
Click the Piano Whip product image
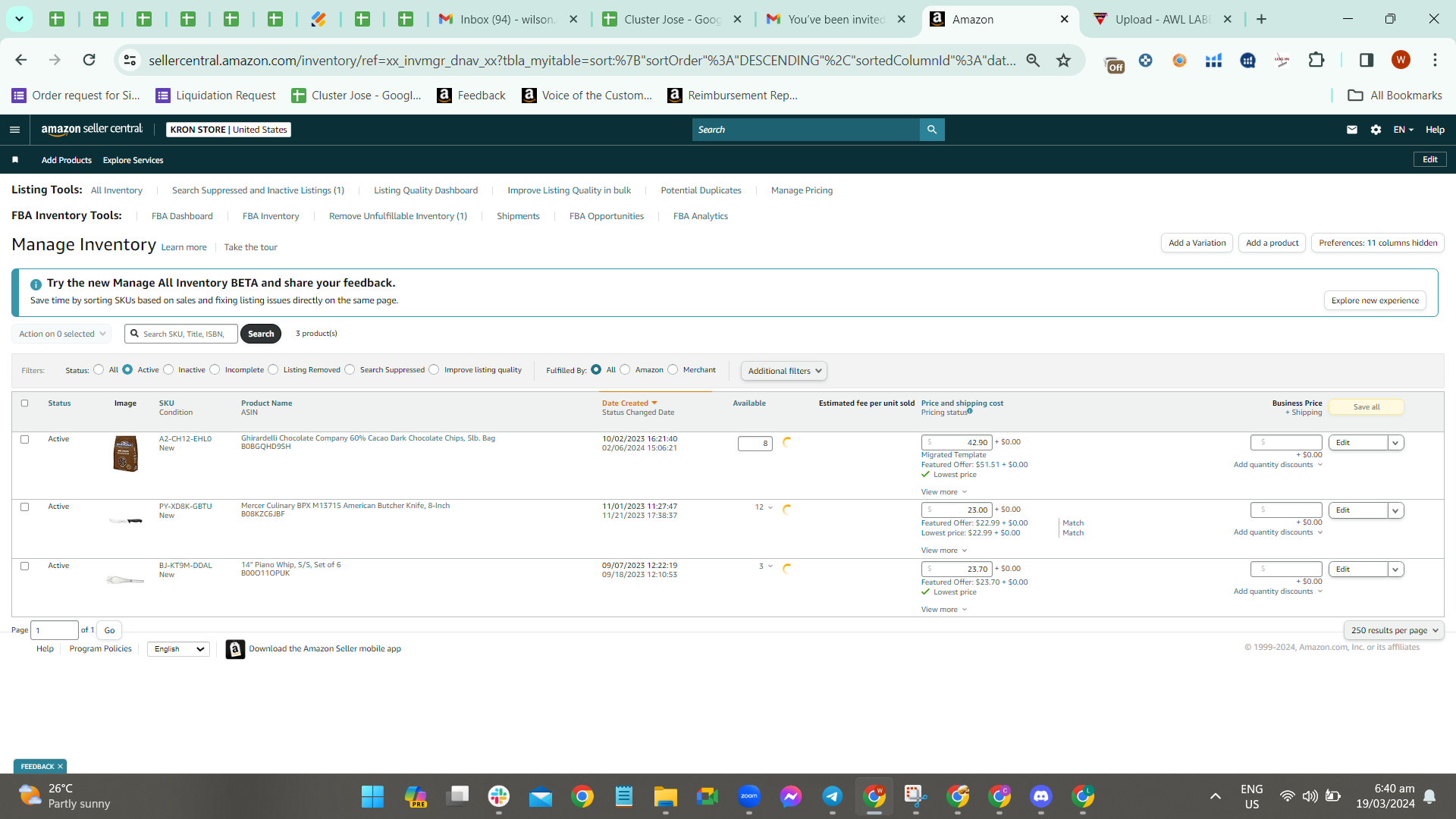point(126,580)
